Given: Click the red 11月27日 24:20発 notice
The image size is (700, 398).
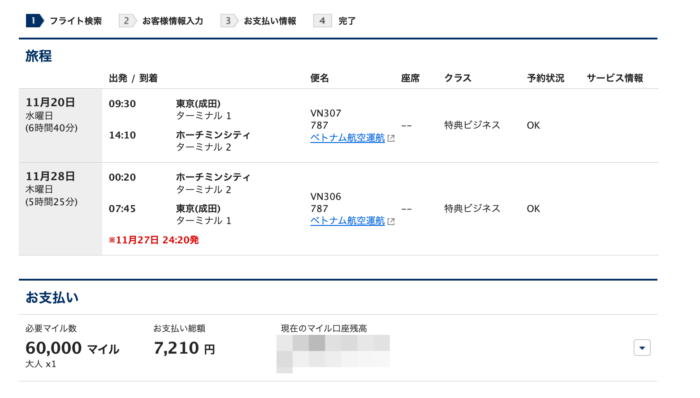Looking at the screenshot, I should [154, 240].
